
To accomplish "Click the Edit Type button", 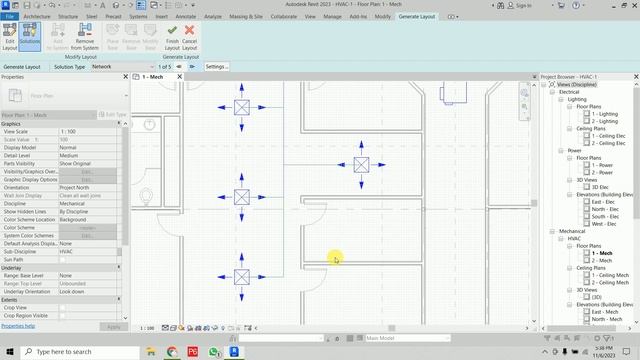I will 113,115.
